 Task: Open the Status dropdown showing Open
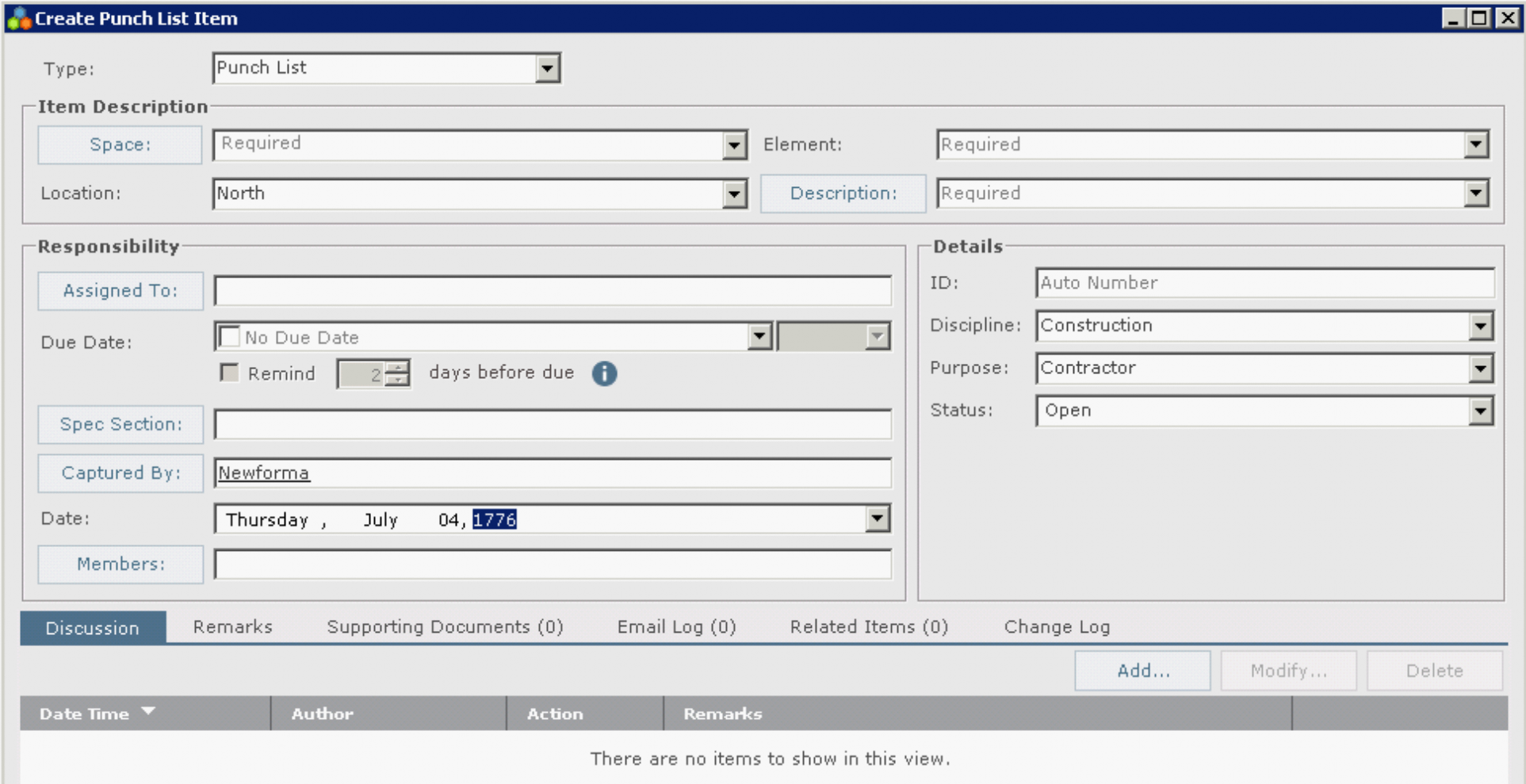(1481, 411)
